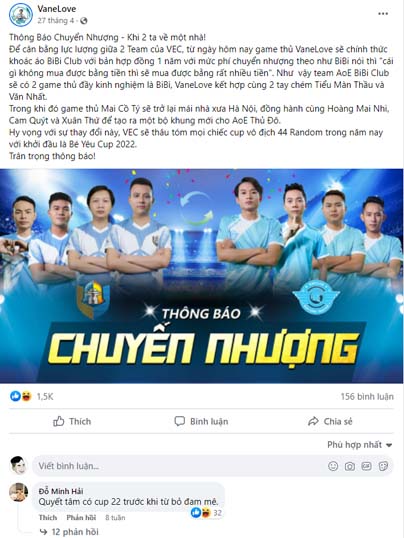Viewport: 404px width, 538px height.
Task: Click the blue like reaction icon under post
Action: click(15, 397)
